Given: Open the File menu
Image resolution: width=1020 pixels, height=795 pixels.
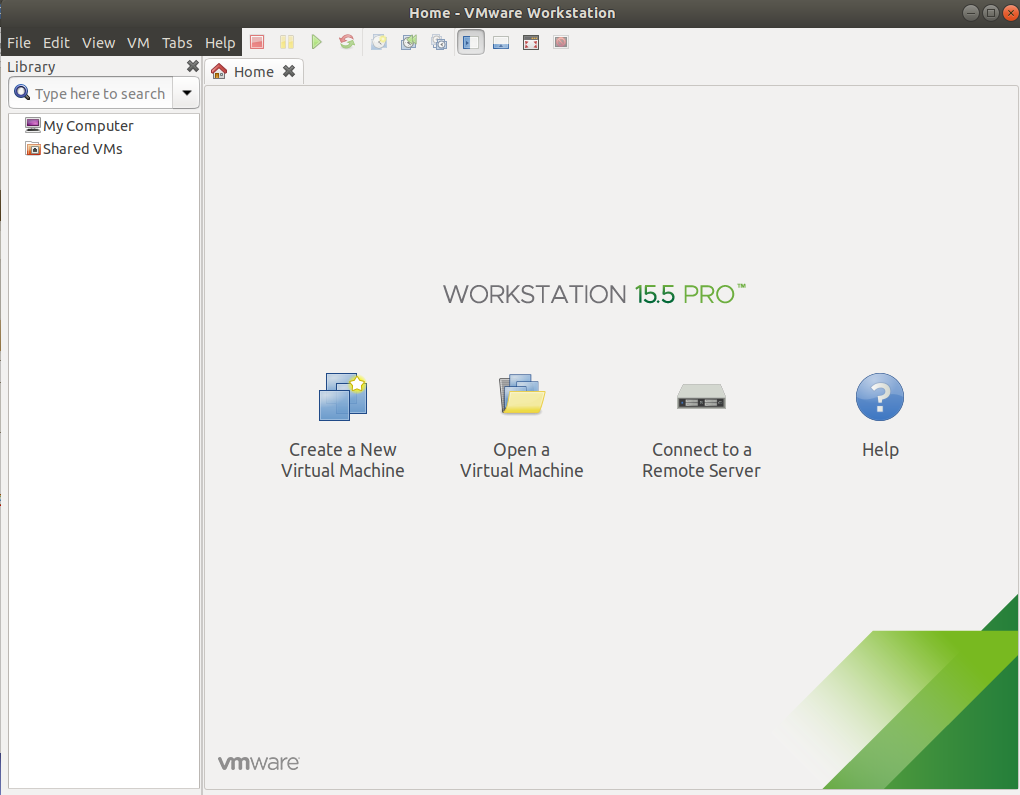Looking at the screenshot, I should point(19,43).
